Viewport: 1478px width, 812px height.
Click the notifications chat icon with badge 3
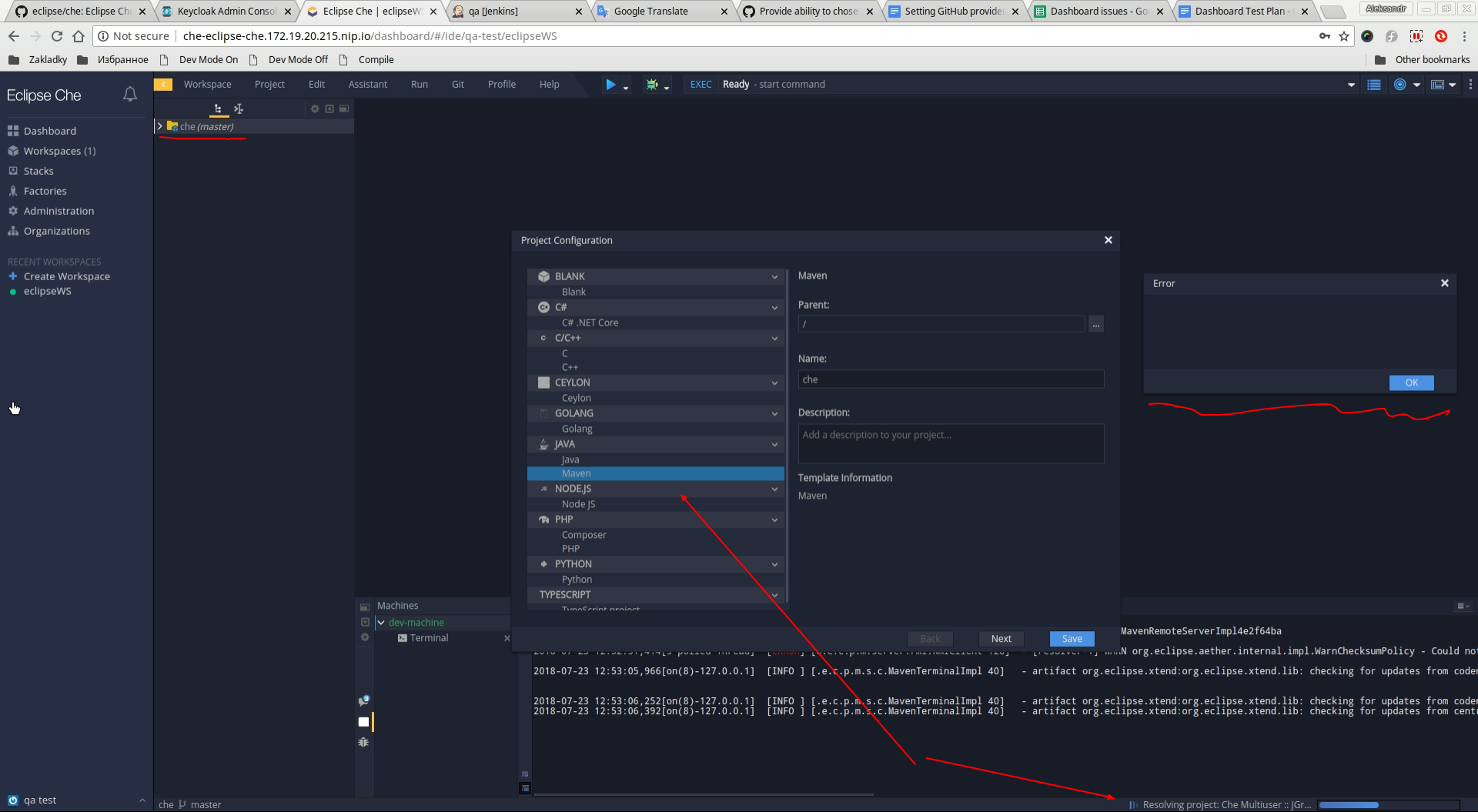click(363, 700)
